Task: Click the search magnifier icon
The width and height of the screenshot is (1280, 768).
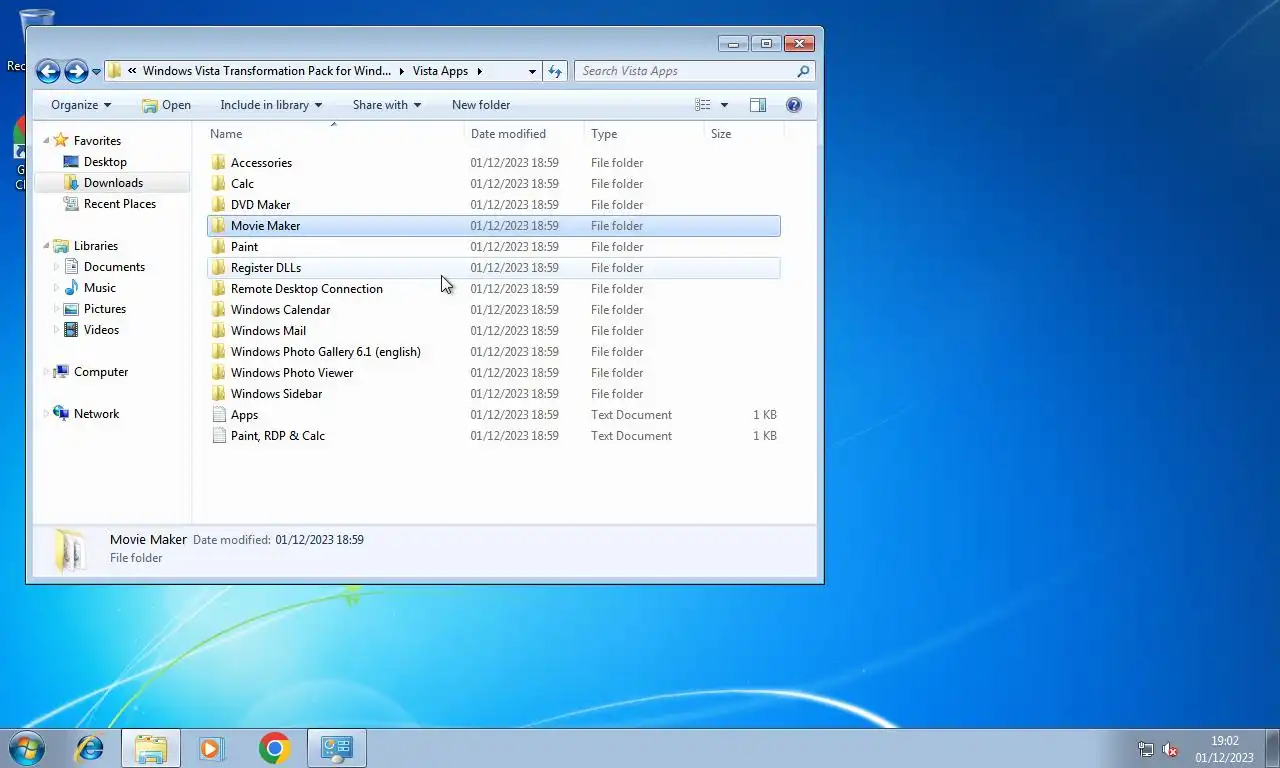Action: [803, 71]
